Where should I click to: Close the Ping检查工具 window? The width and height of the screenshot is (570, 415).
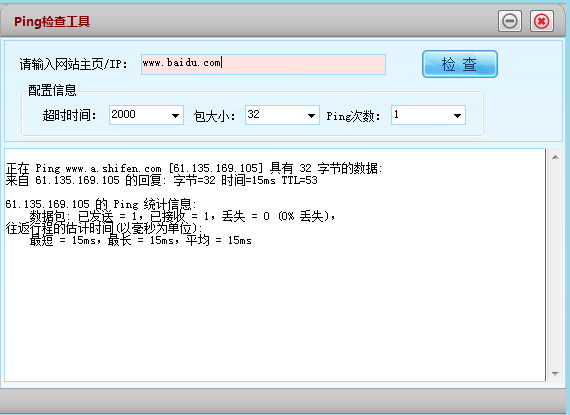(x=542, y=21)
